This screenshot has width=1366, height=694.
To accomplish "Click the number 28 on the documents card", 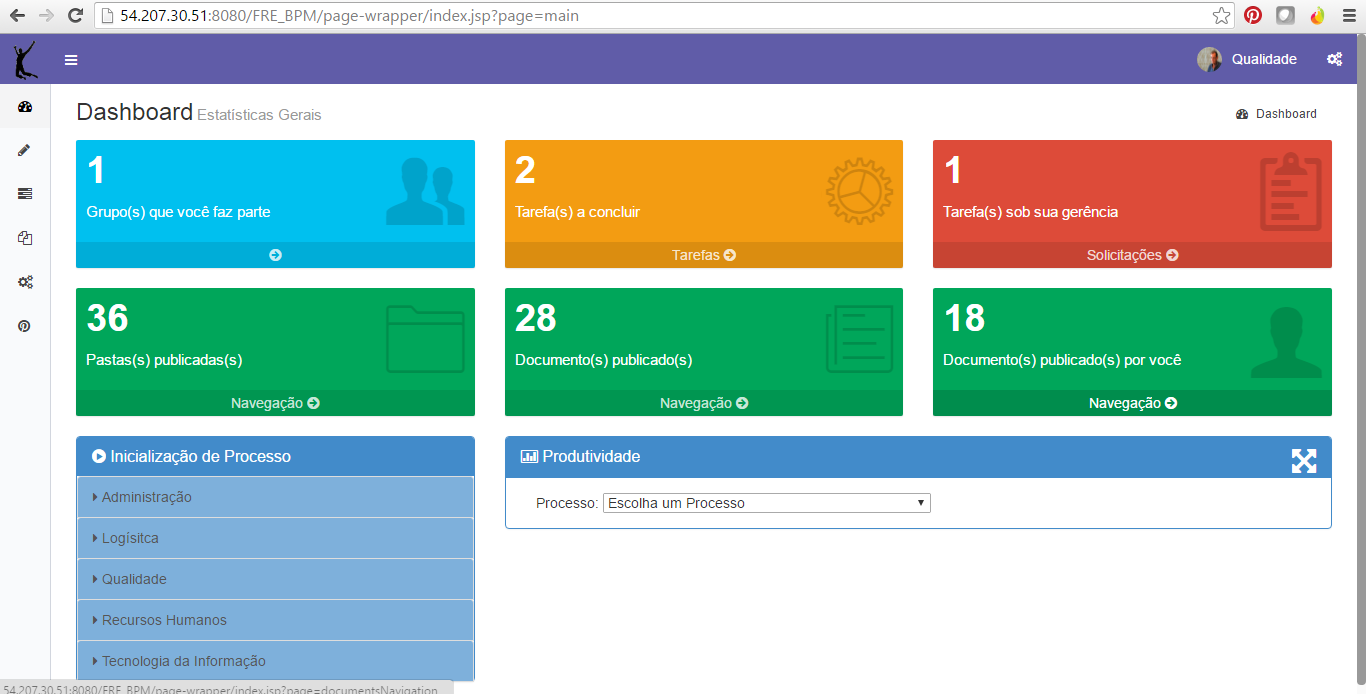I will [x=535, y=318].
